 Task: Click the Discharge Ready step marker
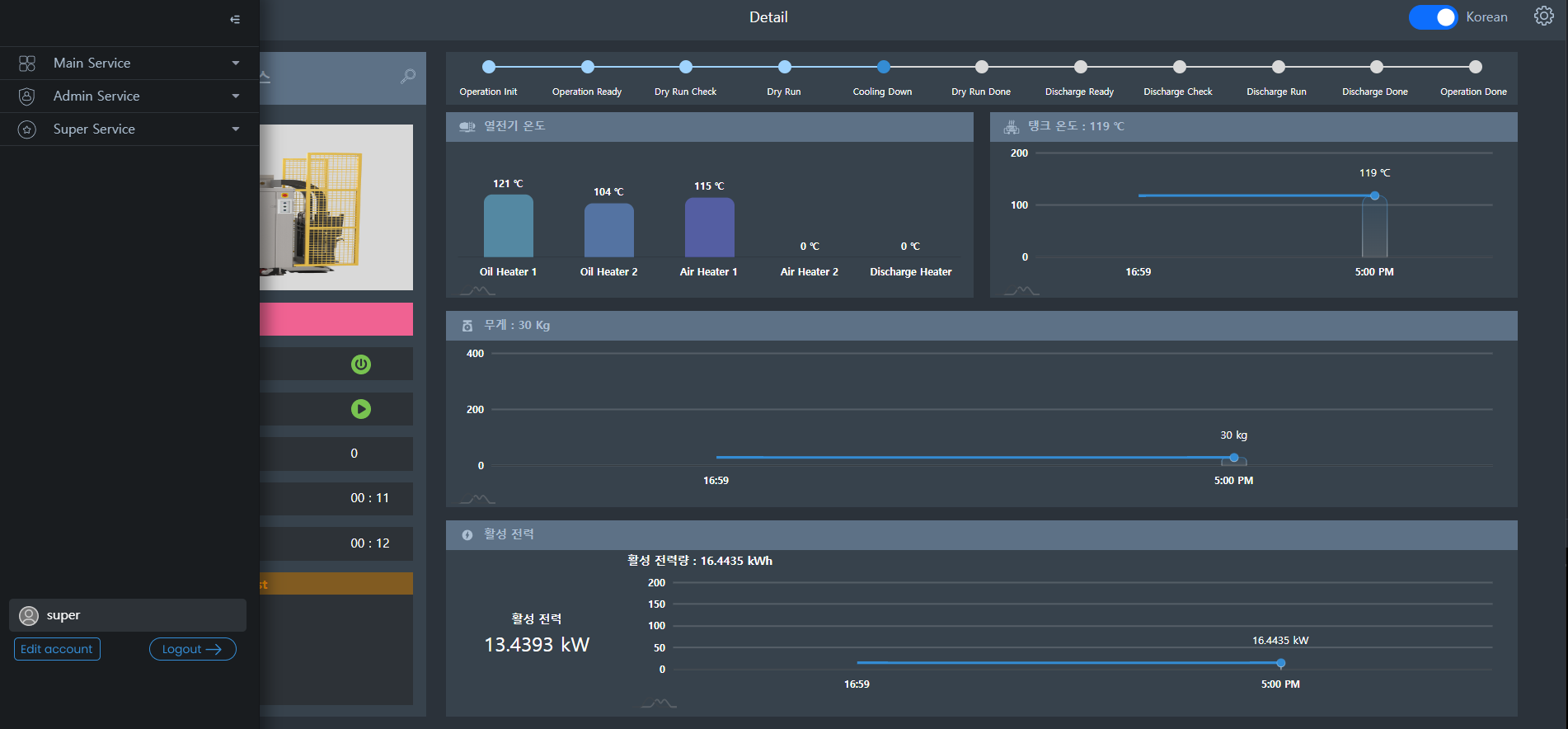(x=1080, y=67)
